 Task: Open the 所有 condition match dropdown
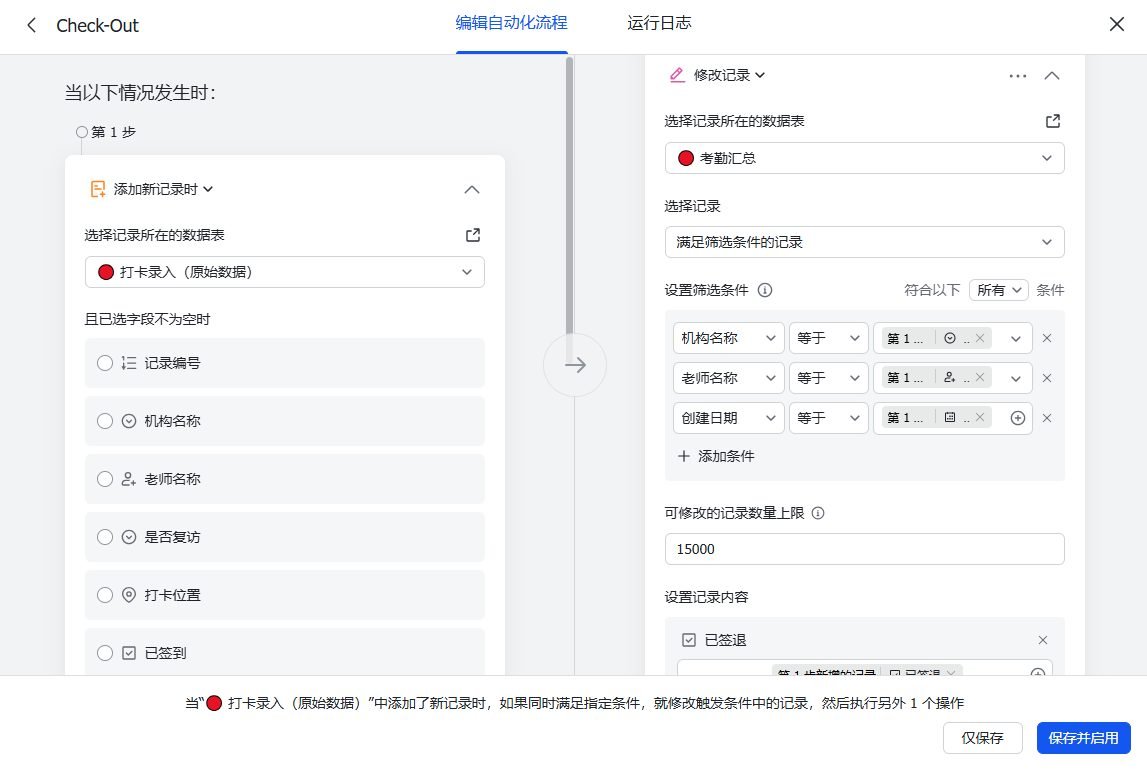[x=999, y=290]
